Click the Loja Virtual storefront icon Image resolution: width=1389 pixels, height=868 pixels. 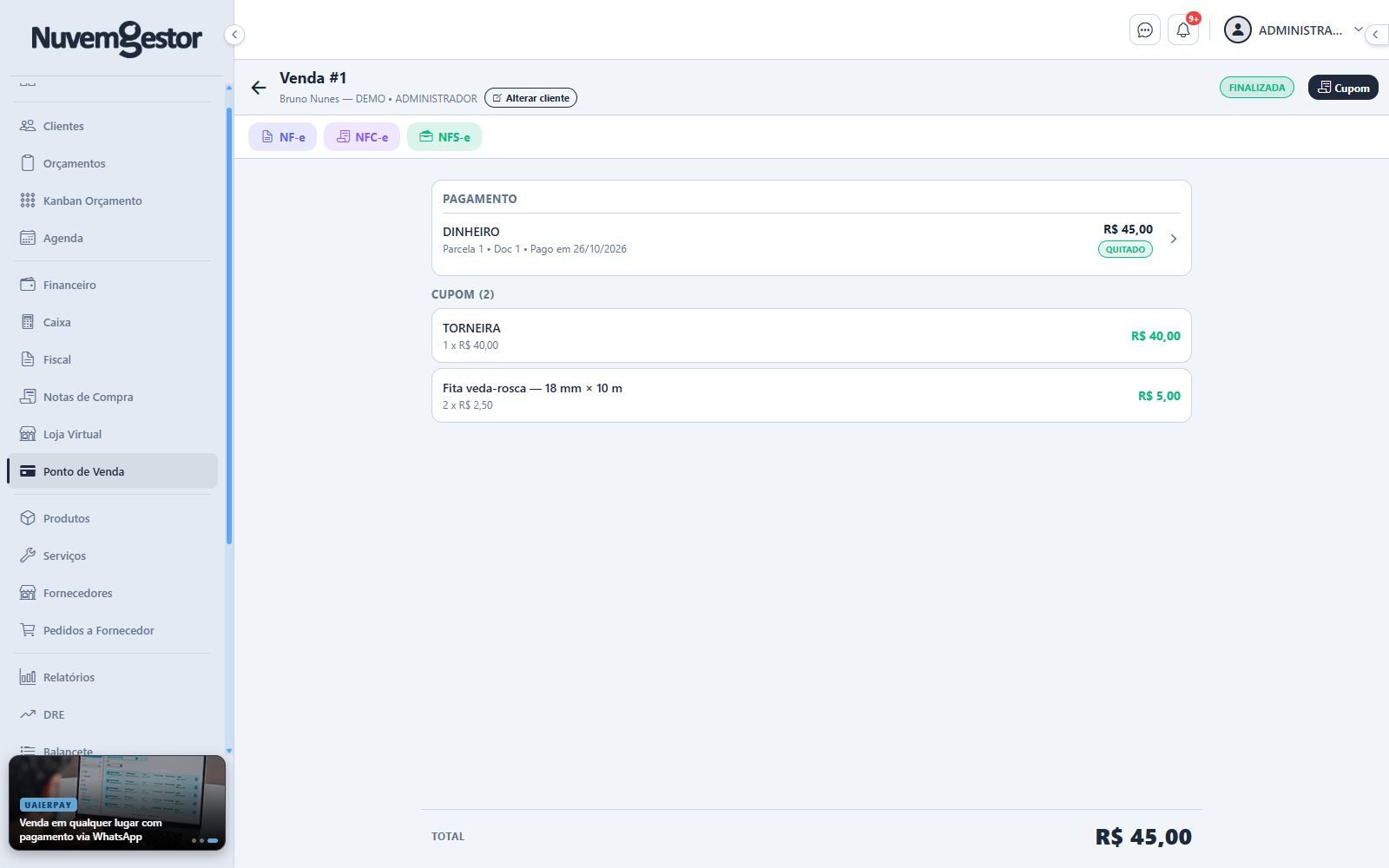tap(28, 434)
